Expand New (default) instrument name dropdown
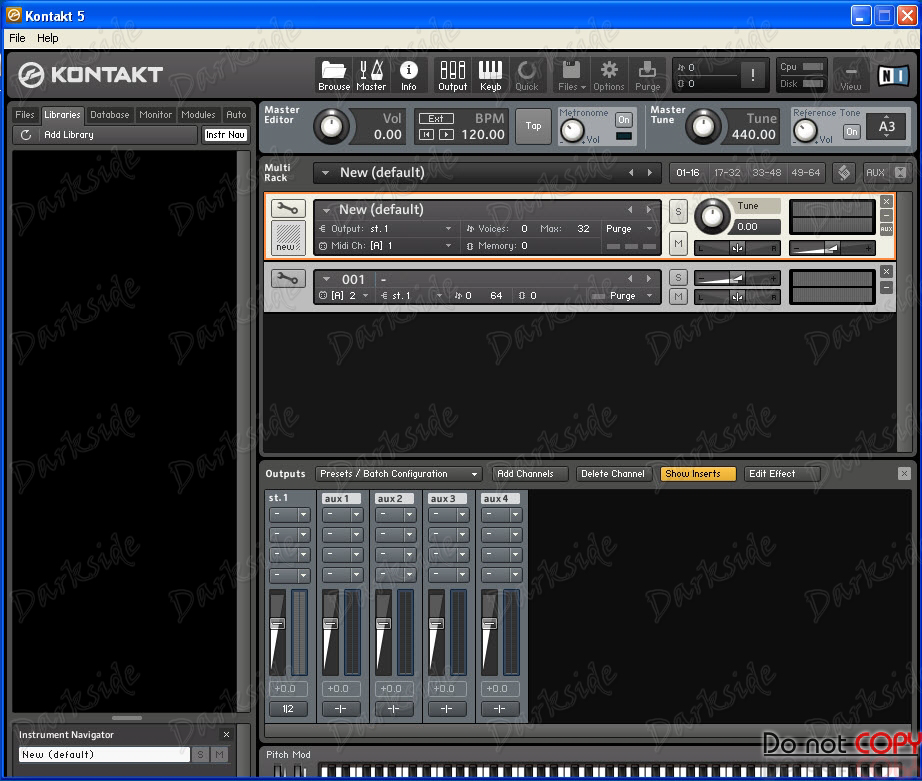The height and width of the screenshot is (781, 922). click(x=326, y=209)
